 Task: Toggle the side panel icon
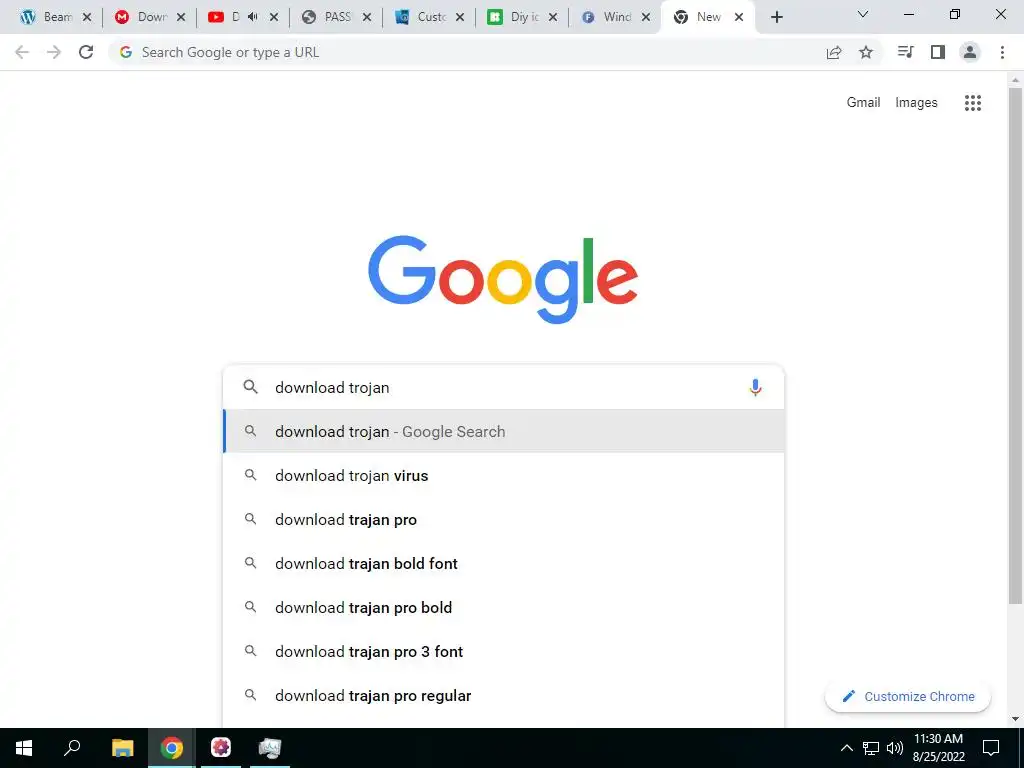pos(938,52)
